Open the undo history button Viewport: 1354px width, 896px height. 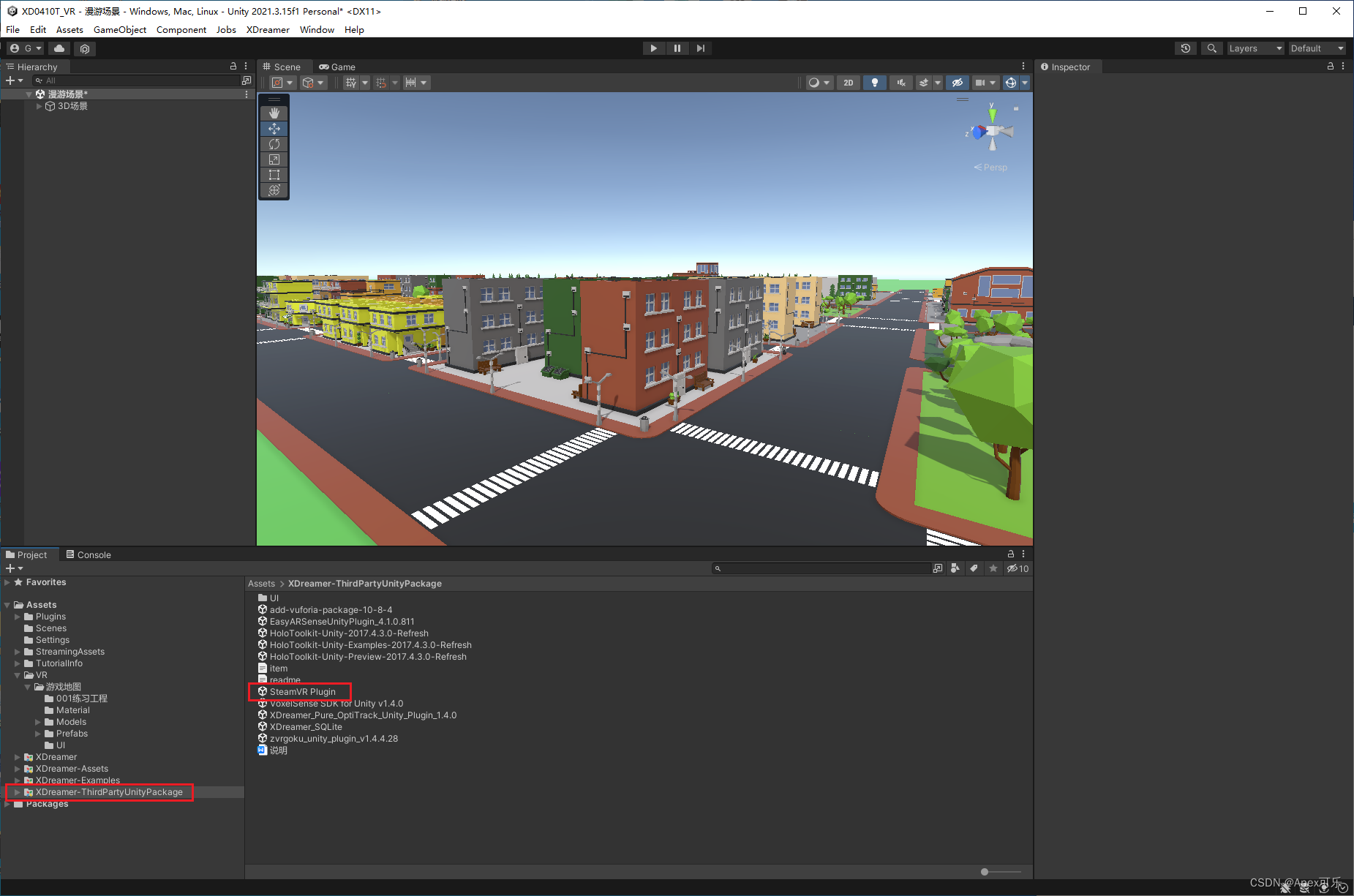(1186, 48)
